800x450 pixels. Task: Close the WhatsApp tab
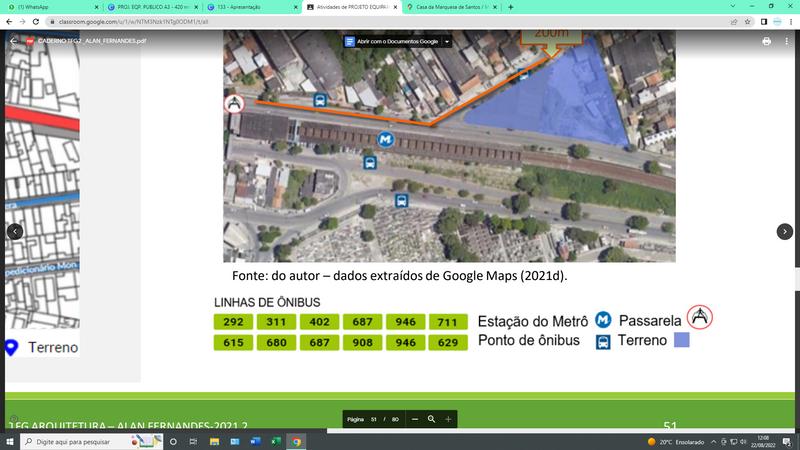coord(96,7)
